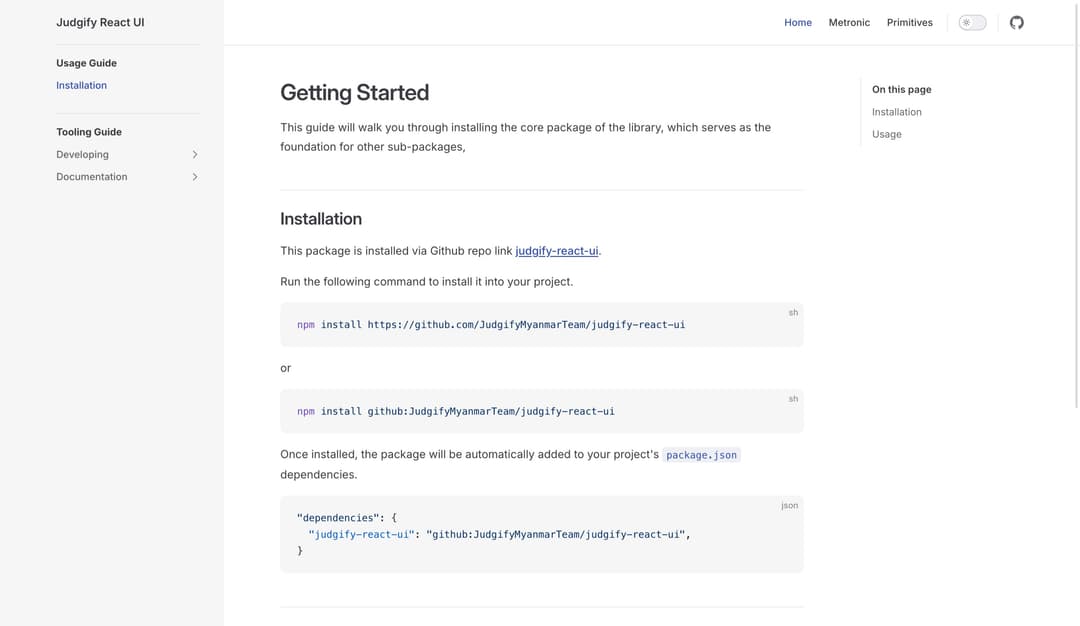Viewport: 1080px width, 626px height.
Task: Click the page vertical scrollbar
Action: coord(1077,205)
